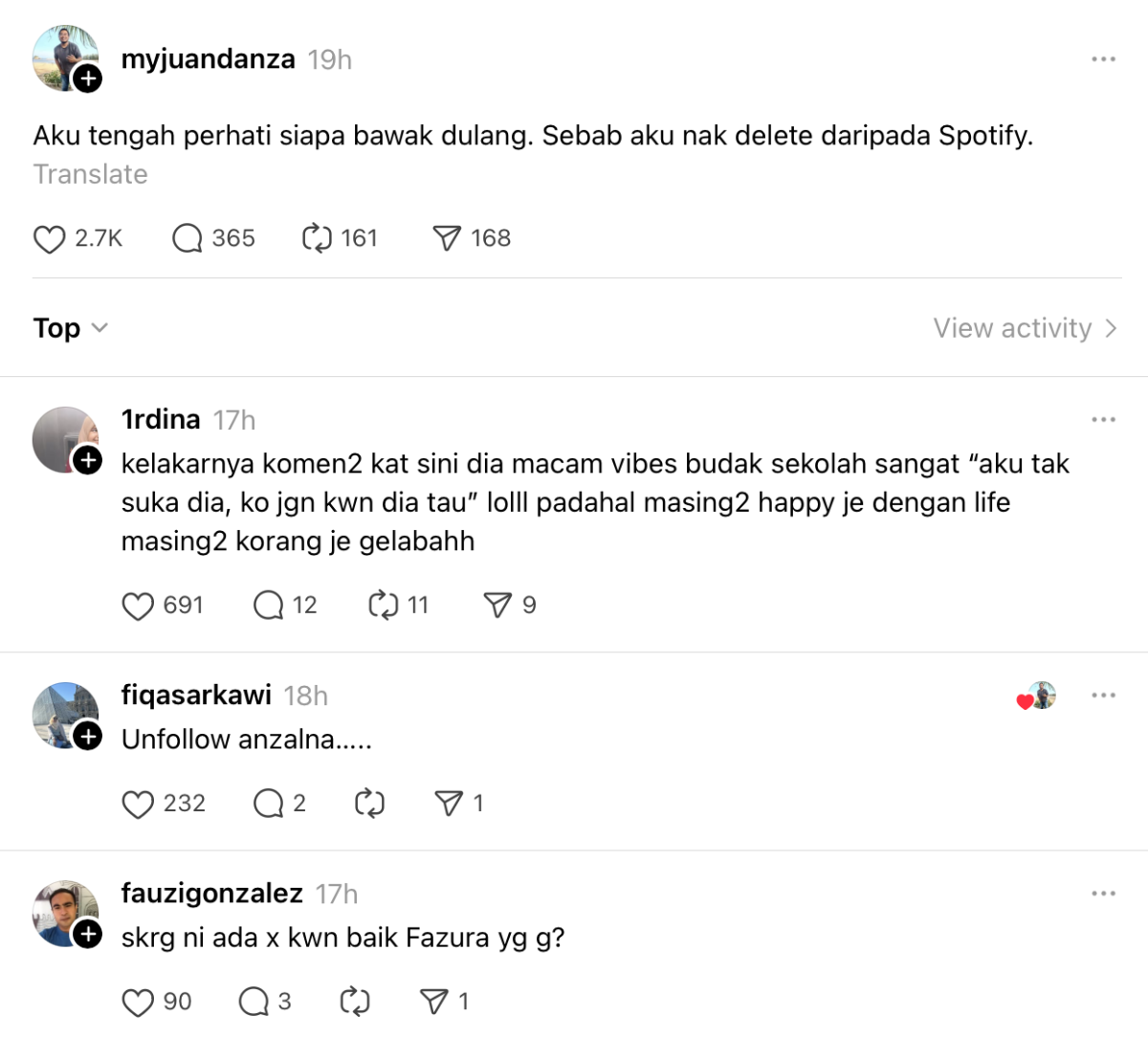Like the myjuandanza main post

49,238
